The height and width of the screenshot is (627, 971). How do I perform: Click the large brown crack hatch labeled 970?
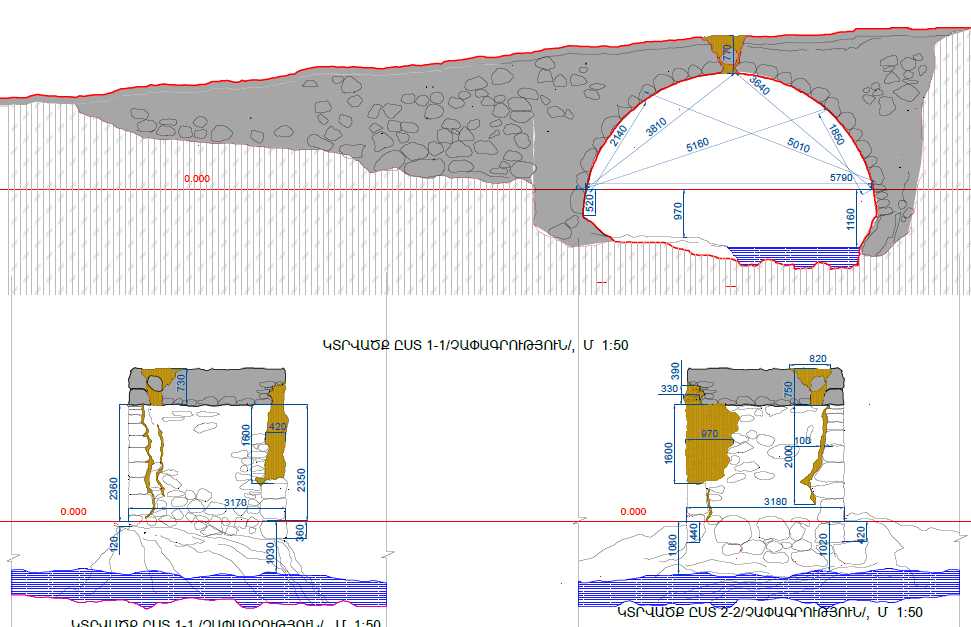point(710,440)
